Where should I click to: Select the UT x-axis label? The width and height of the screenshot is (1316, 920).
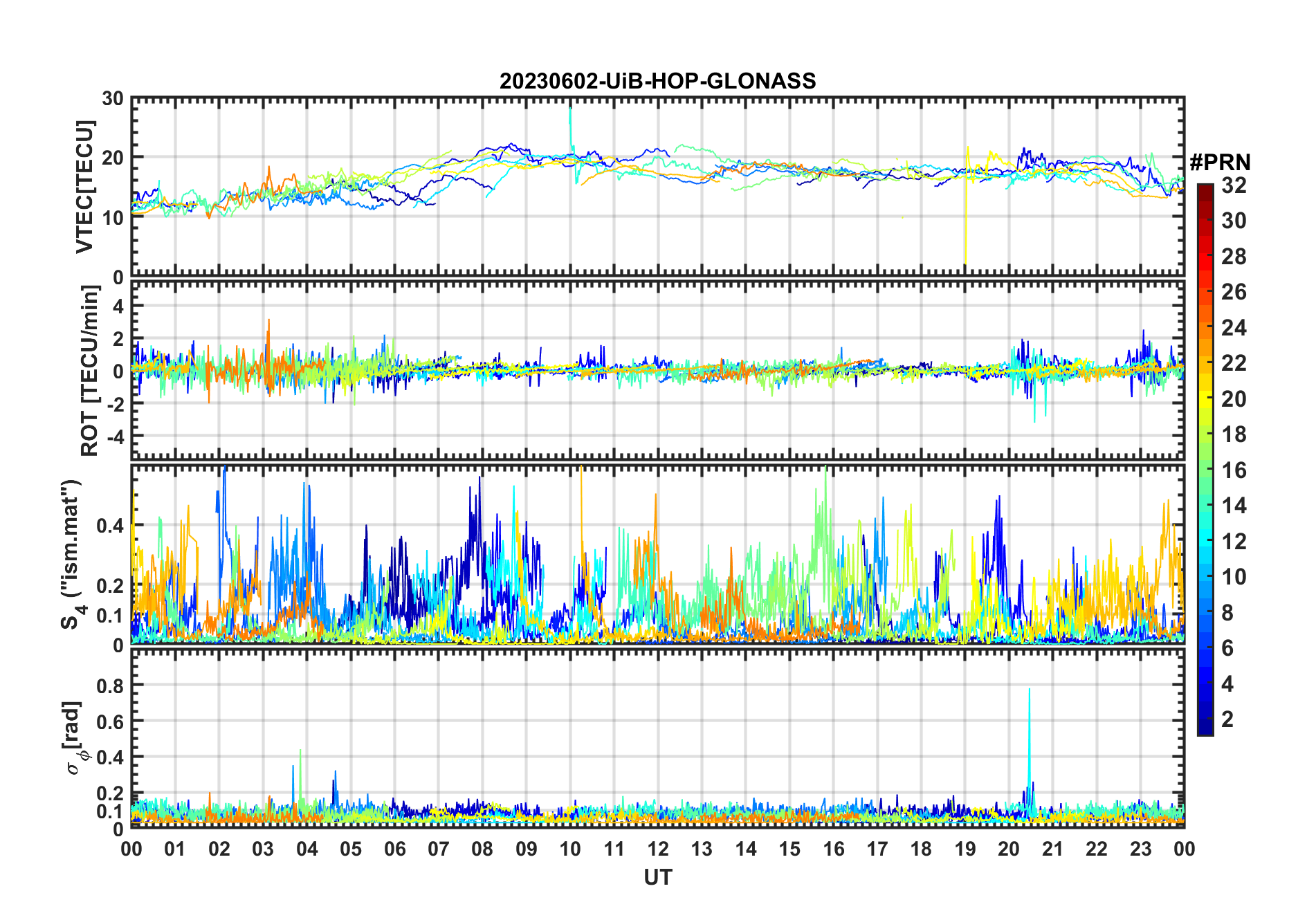(x=658, y=877)
